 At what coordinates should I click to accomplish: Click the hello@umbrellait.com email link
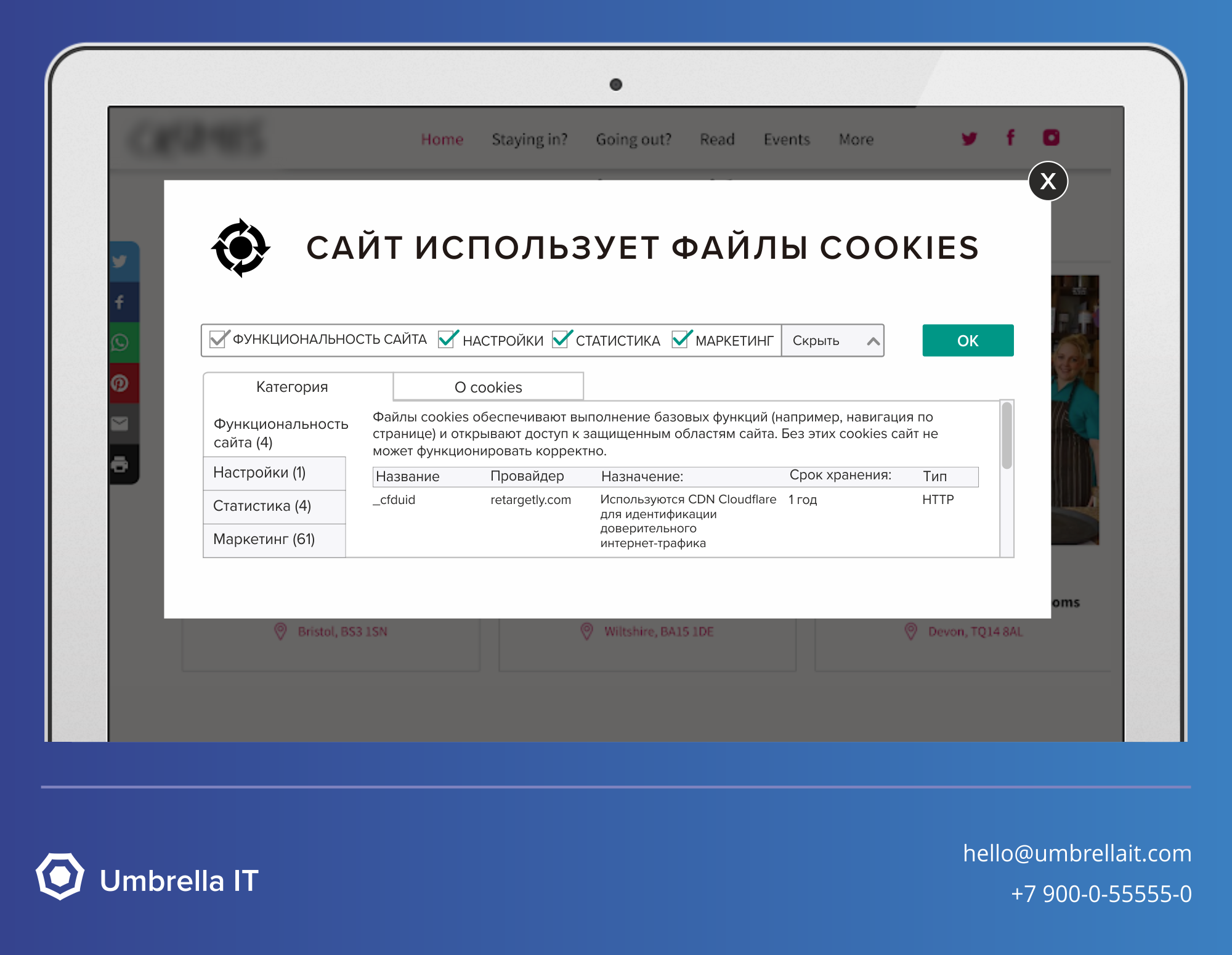pos(1077,853)
